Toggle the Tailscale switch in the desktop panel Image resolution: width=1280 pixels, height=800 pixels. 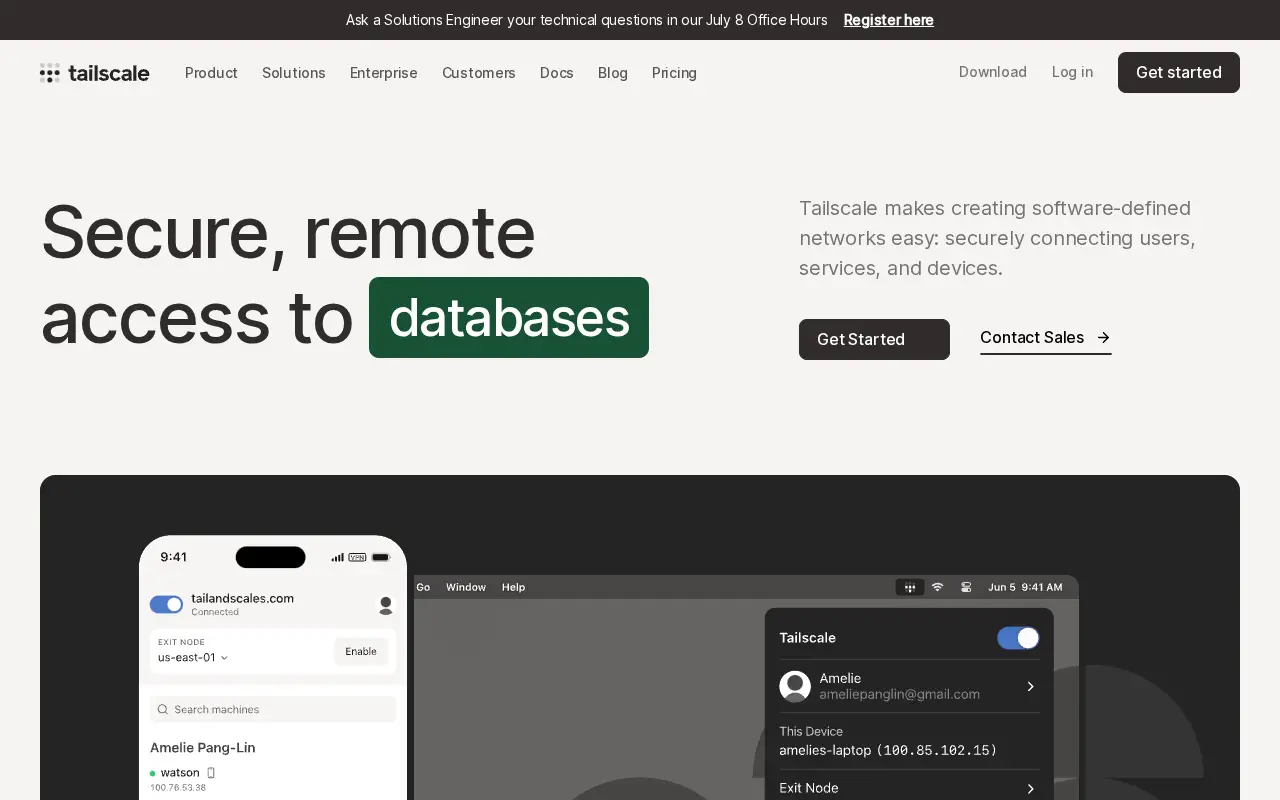click(x=1018, y=638)
